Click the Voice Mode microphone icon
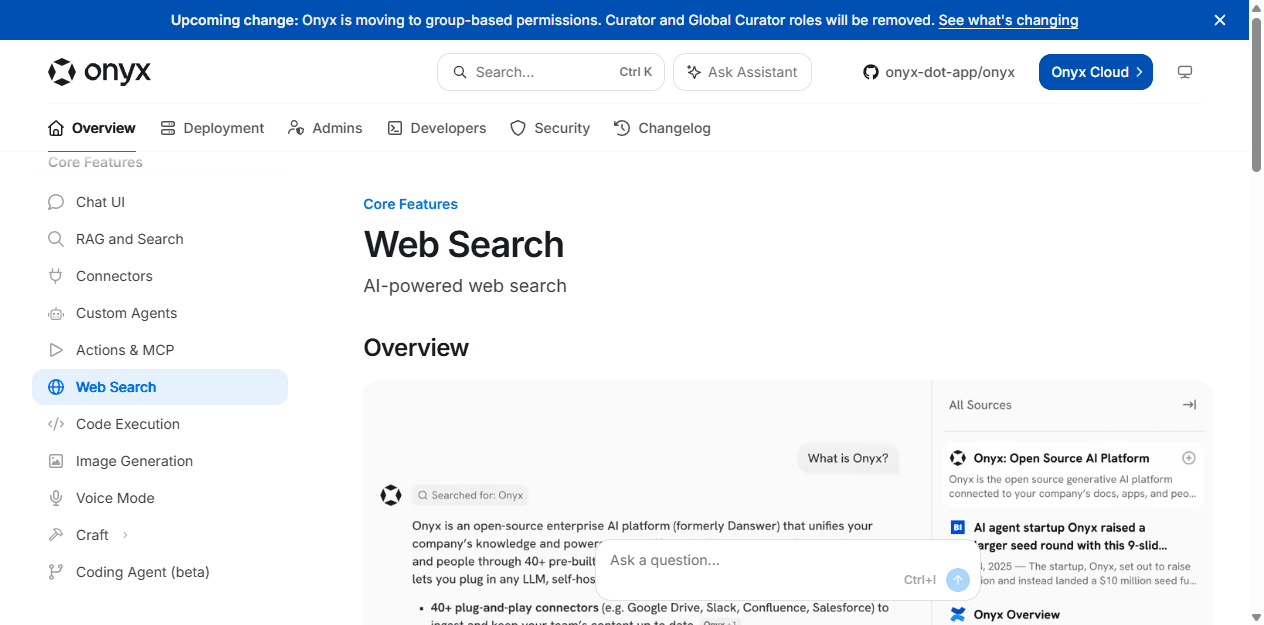Viewport: 1264px width, 625px height. point(56,498)
